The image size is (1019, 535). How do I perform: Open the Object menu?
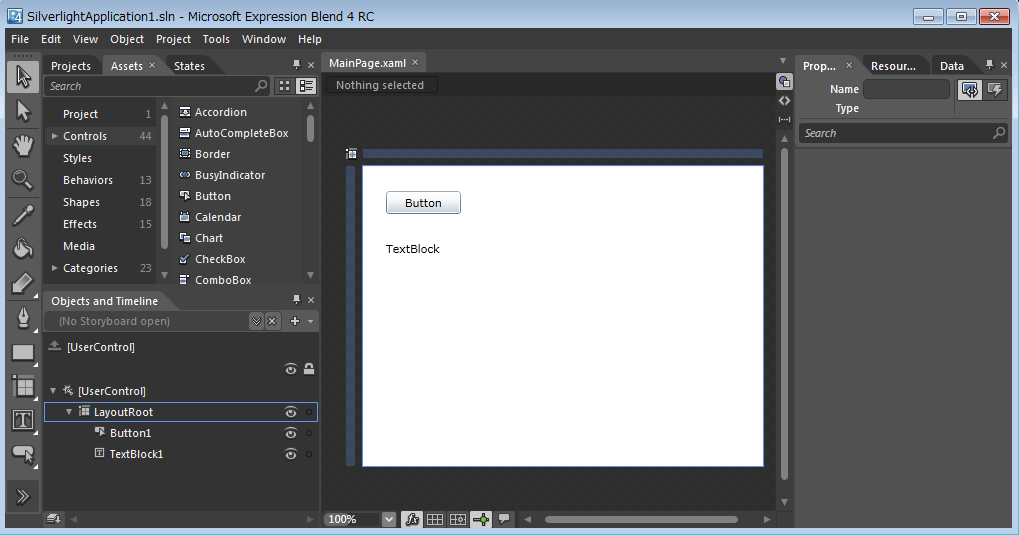[x=127, y=39]
